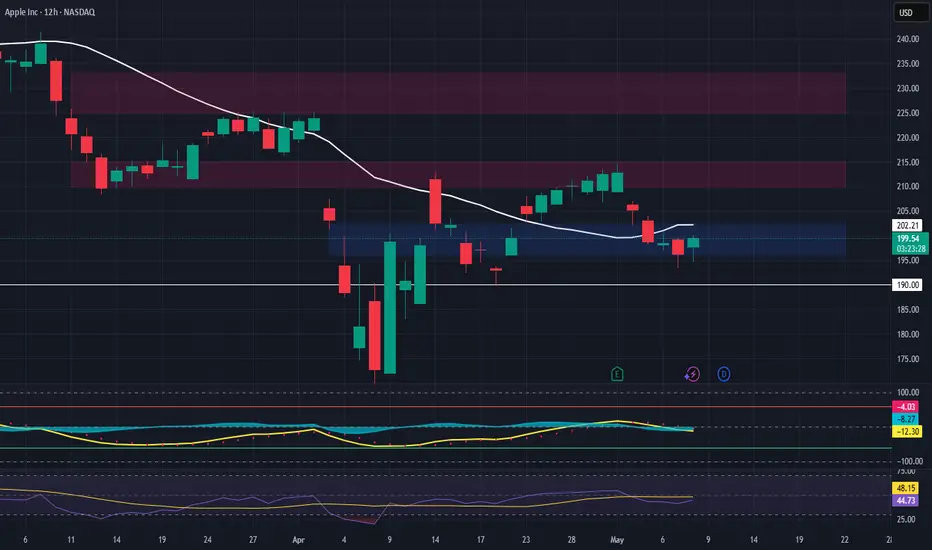
Task: Click the 202.21 moving average price label
Action: tap(907, 225)
